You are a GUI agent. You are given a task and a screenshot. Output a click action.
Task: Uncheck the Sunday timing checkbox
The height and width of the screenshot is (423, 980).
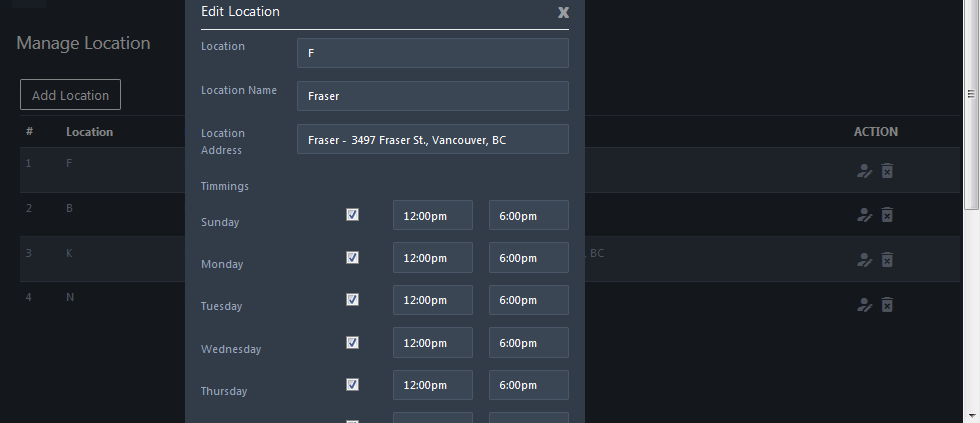coord(352,214)
